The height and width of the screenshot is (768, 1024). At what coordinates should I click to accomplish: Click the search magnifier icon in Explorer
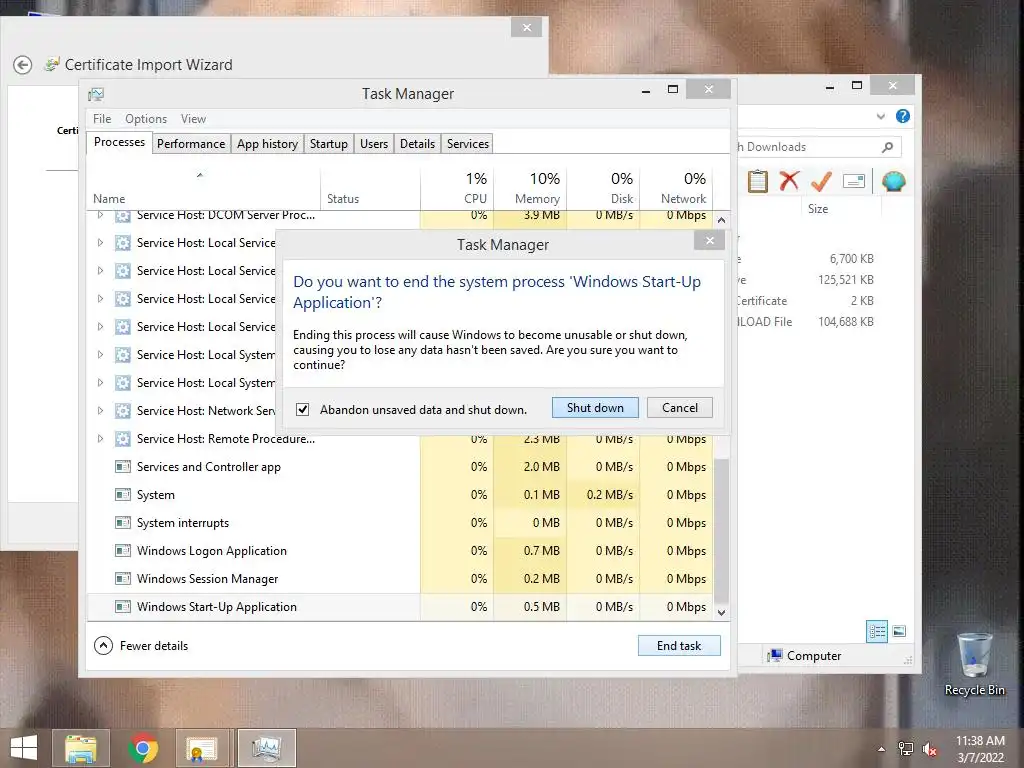coord(888,147)
